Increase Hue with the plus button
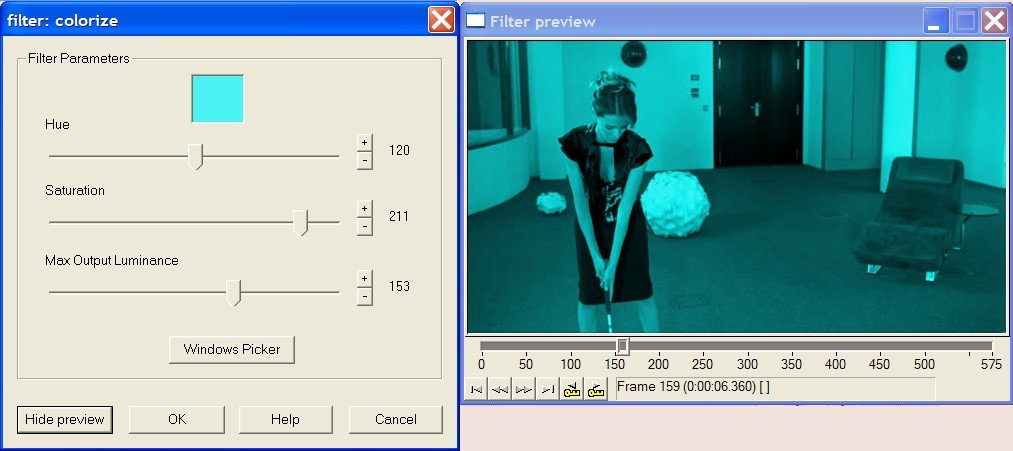This screenshot has height=451, width=1013. point(364,142)
